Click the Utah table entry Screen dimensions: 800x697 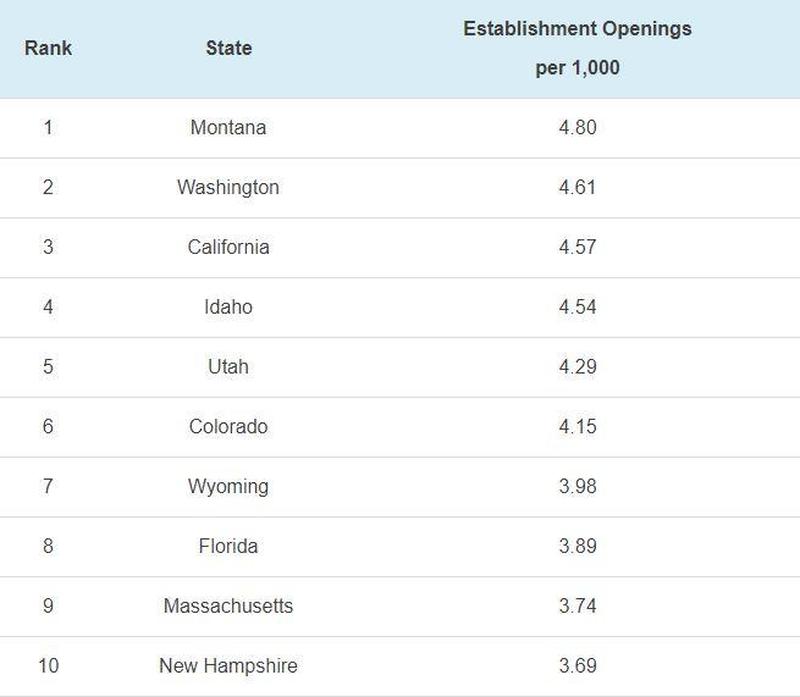[x=228, y=367]
